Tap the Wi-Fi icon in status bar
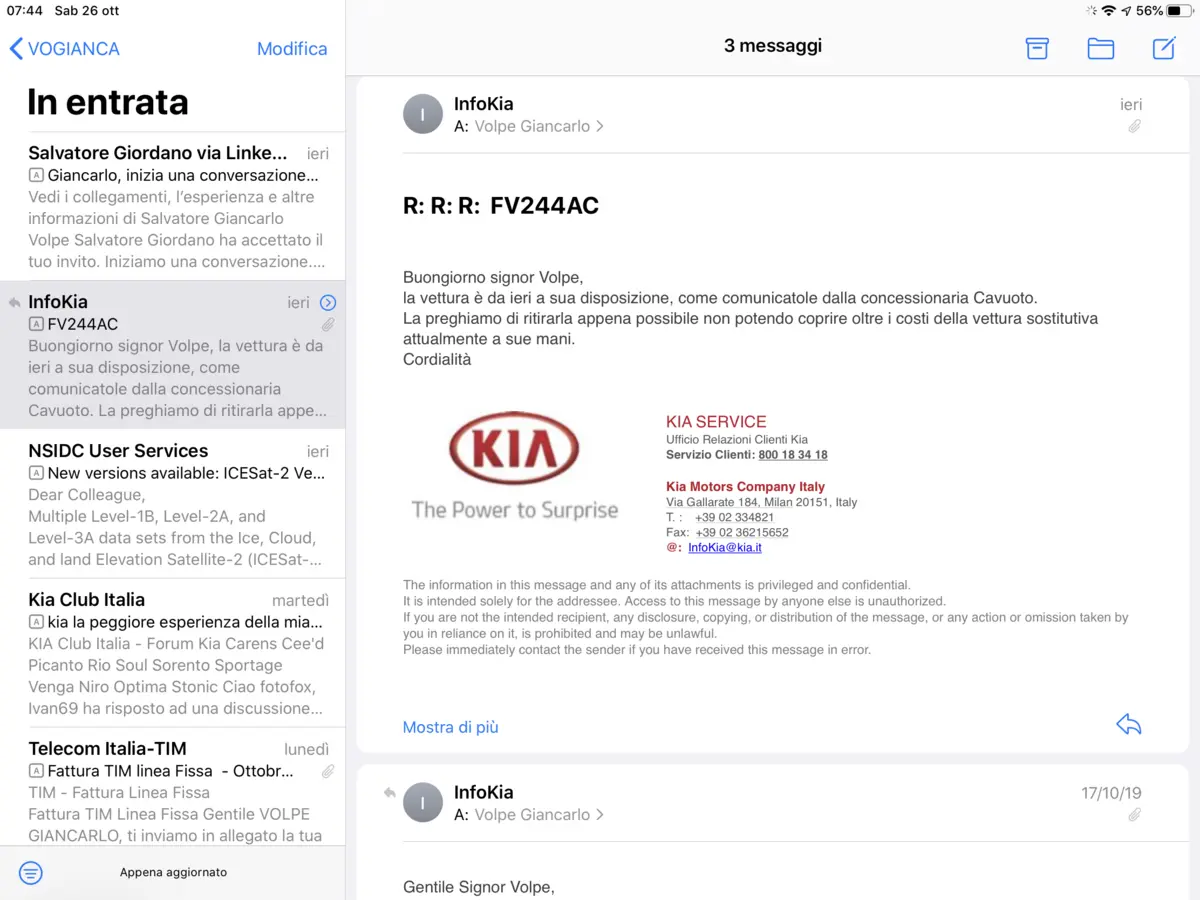 pyautogui.click(x=1108, y=11)
